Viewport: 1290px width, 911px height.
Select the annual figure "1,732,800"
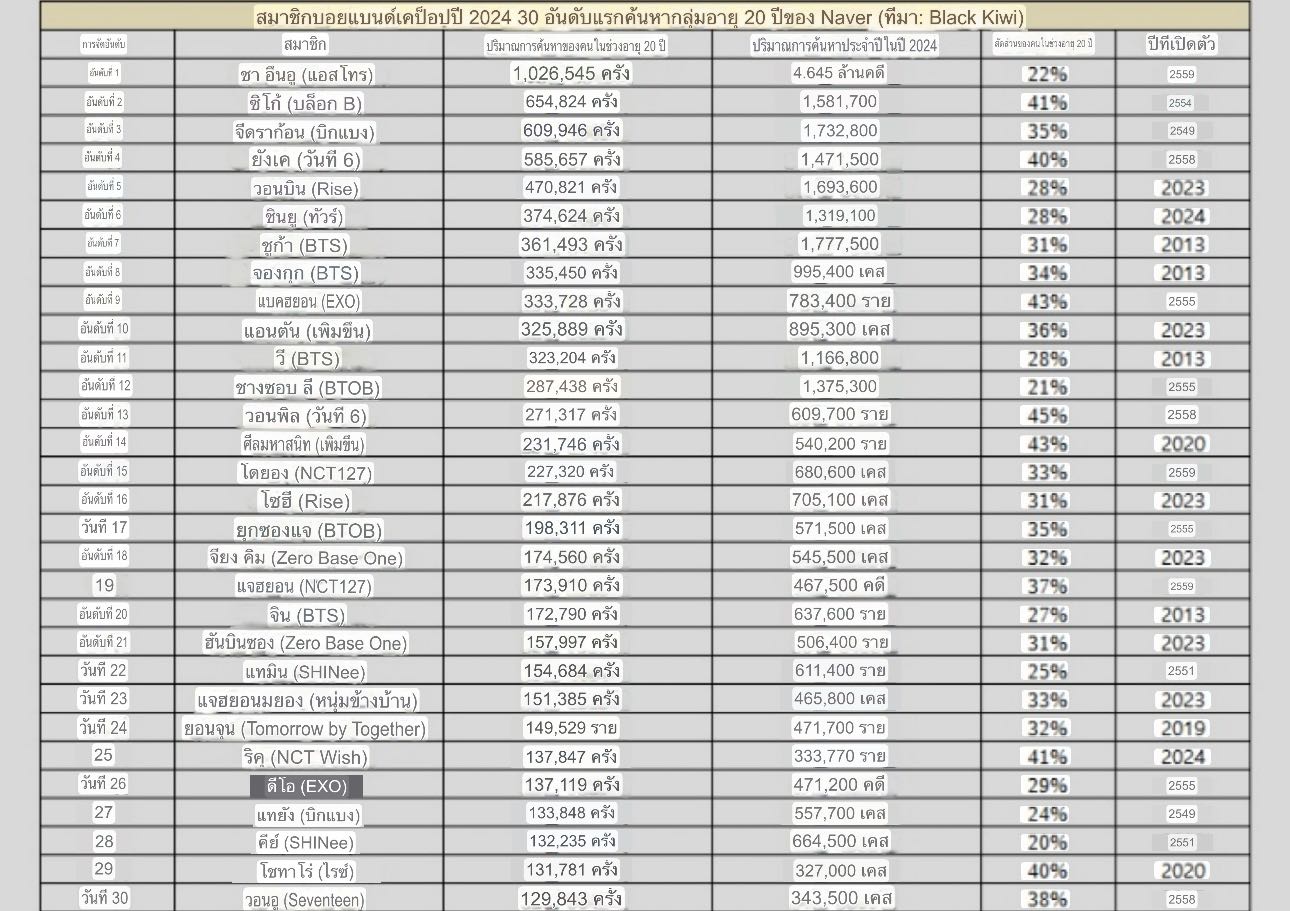tap(839, 130)
